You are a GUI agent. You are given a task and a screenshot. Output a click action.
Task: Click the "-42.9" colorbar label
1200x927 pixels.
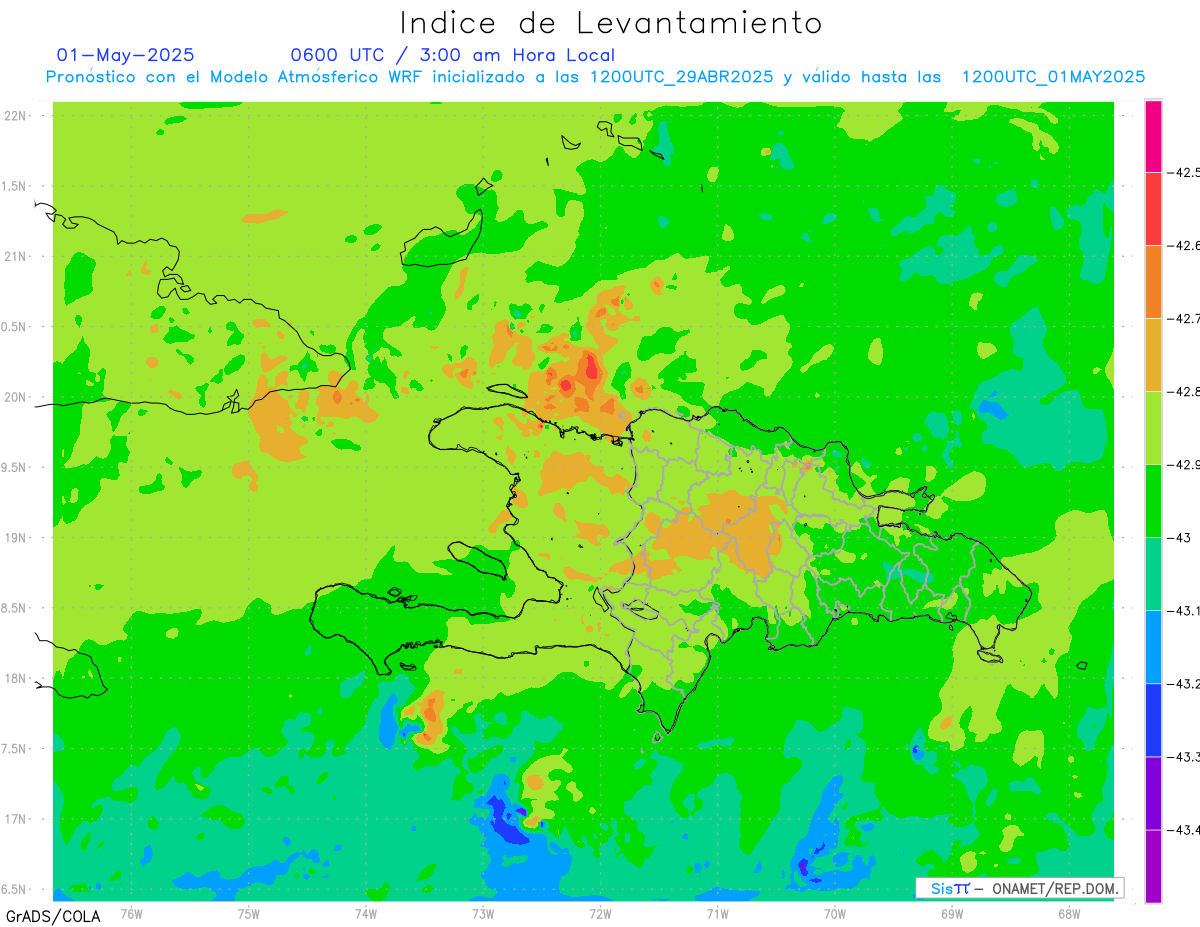[1183, 465]
